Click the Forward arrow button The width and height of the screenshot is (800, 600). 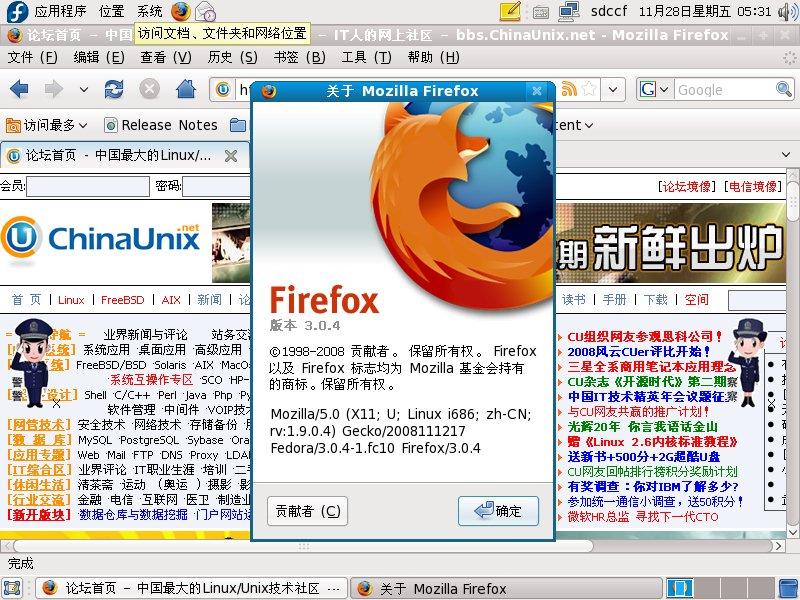[x=54, y=89]
